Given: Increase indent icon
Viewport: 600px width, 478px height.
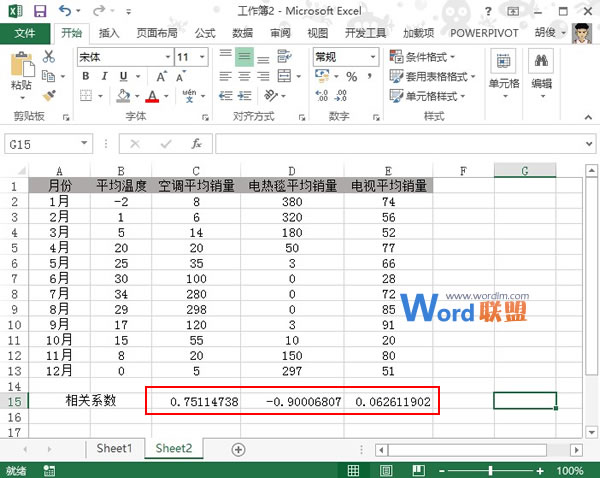Looking at the screenshot, I should 244,95.
